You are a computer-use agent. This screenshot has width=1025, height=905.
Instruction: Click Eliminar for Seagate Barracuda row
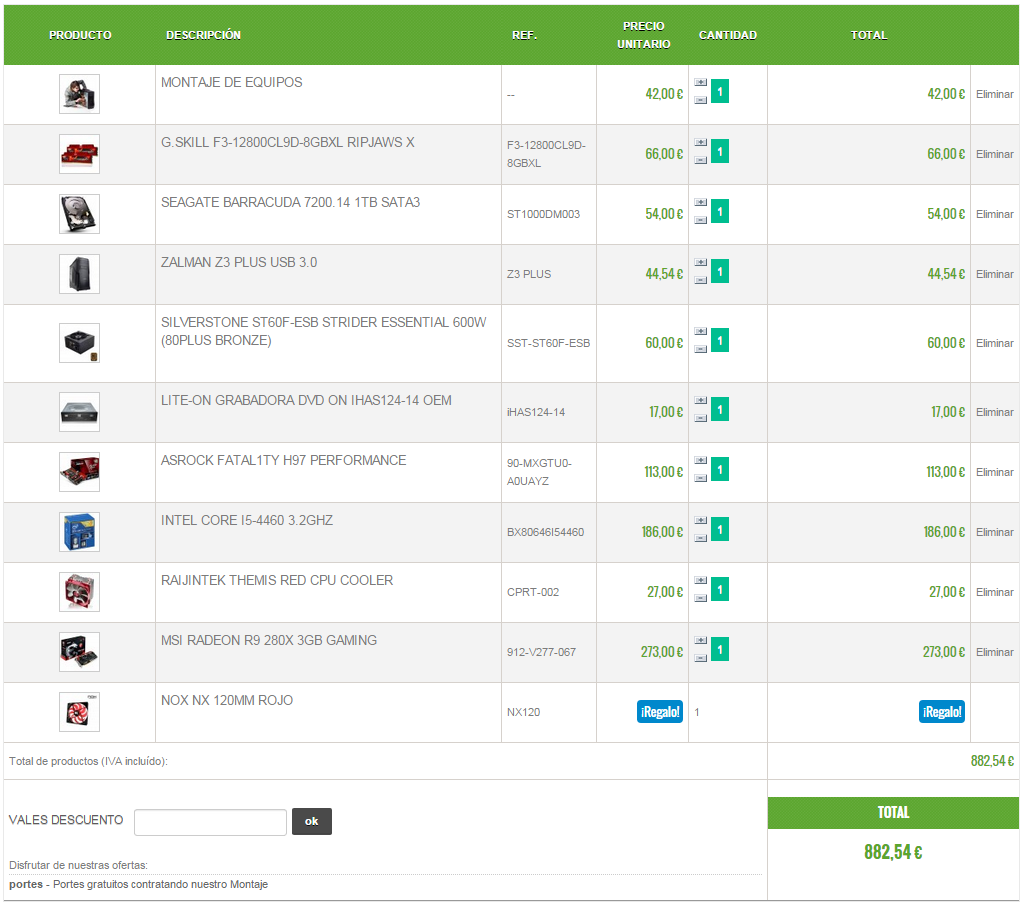tap(995, 215)
